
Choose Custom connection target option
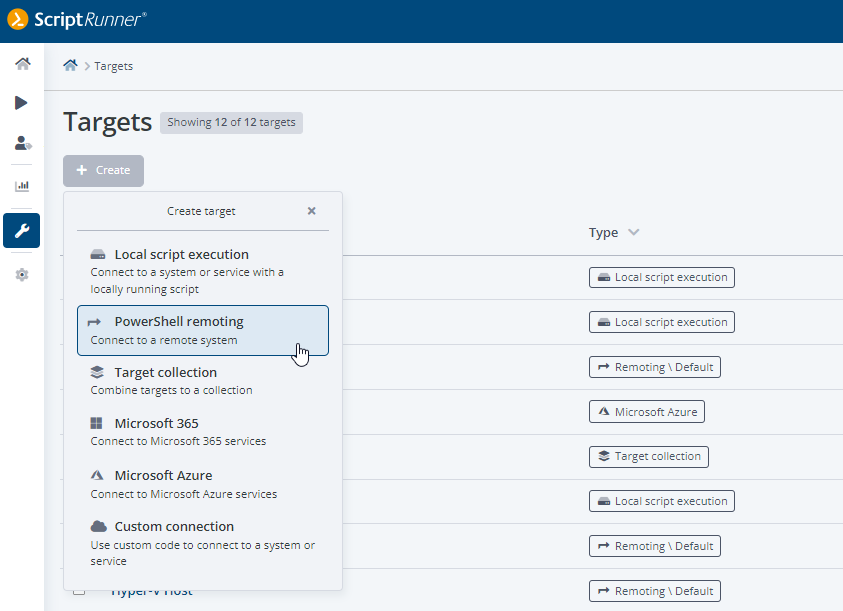pyautogui.click(x=203, y=543)
